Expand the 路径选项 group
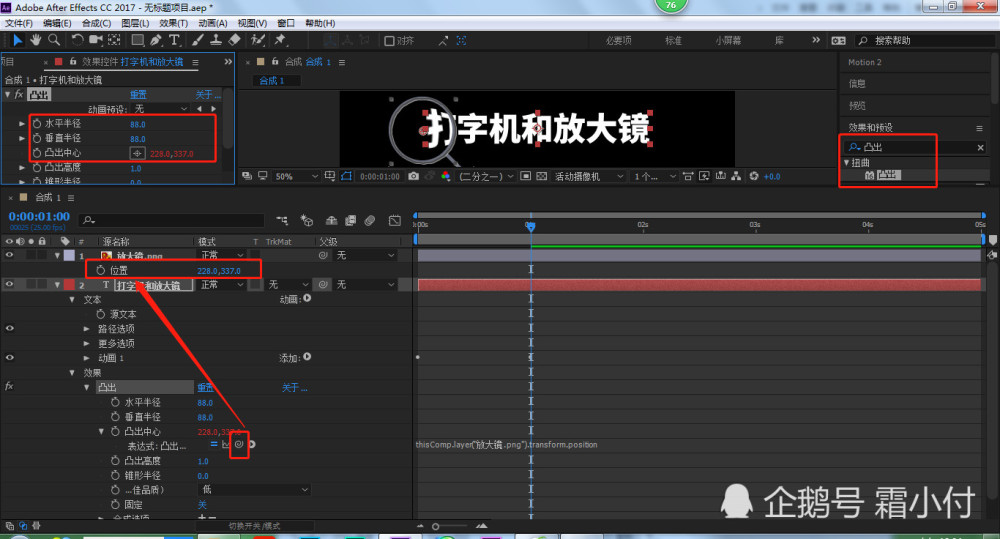The height and width of the screenshot is (539, 1000). tap(87, 329)
